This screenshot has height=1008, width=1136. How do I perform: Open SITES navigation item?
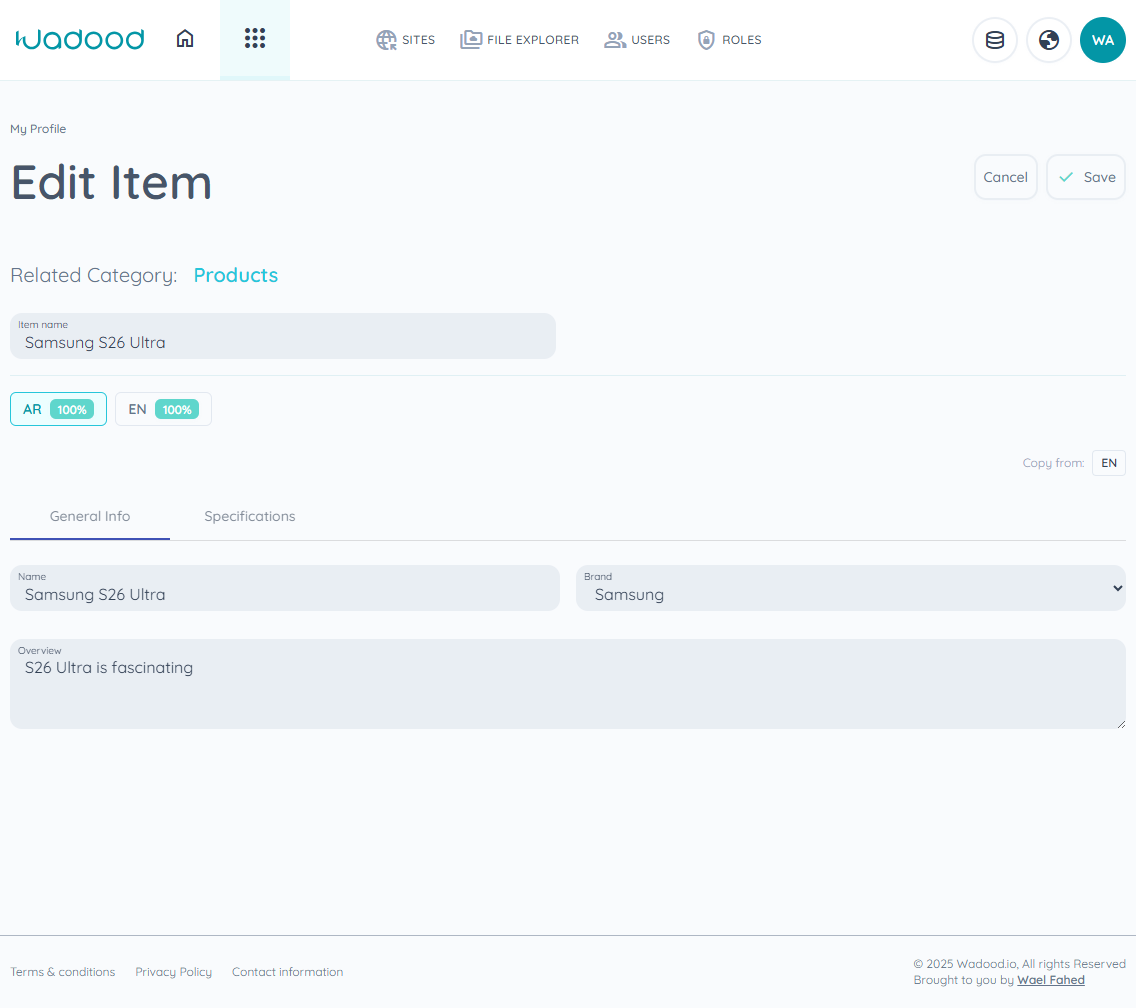tap(406, 40)
